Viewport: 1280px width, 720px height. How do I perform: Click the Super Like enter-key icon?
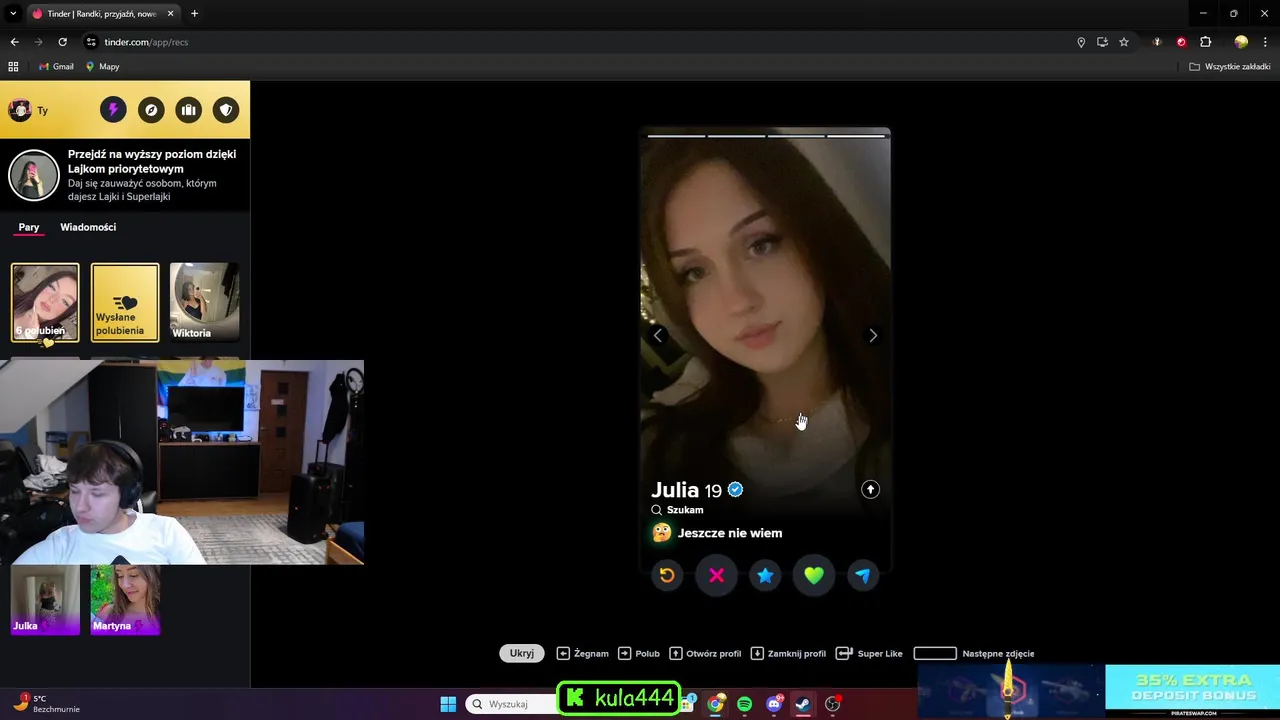coord(844,653)
